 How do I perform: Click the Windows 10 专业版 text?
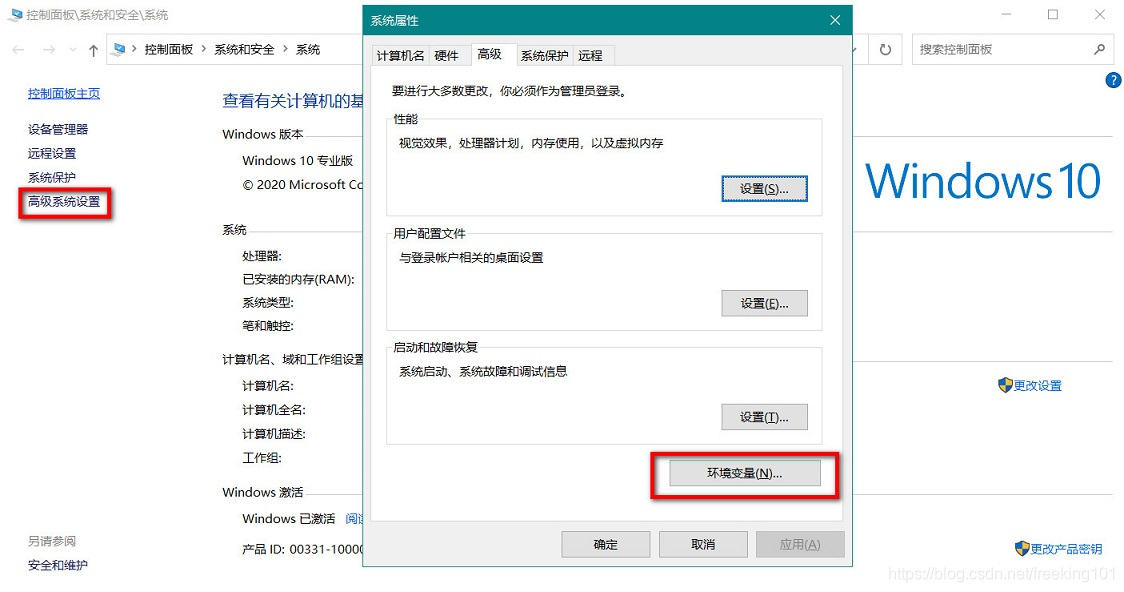[297, 161]
